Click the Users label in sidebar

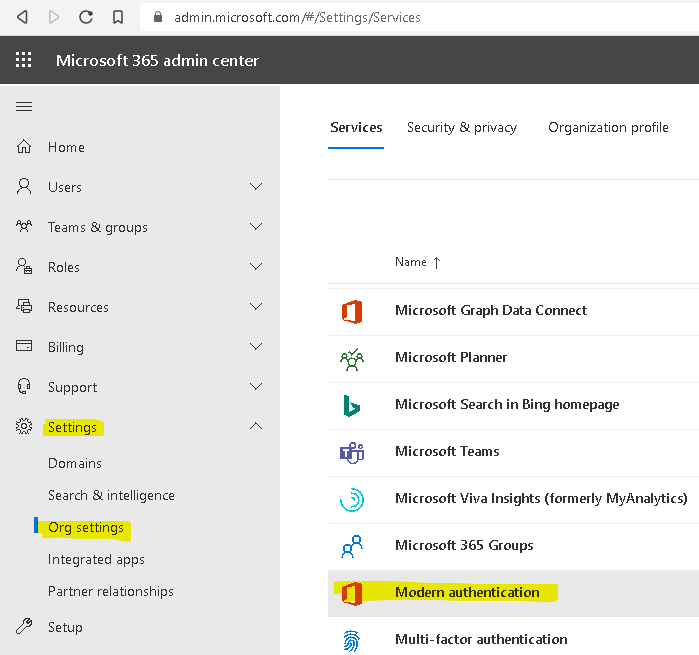click(65, 187)
